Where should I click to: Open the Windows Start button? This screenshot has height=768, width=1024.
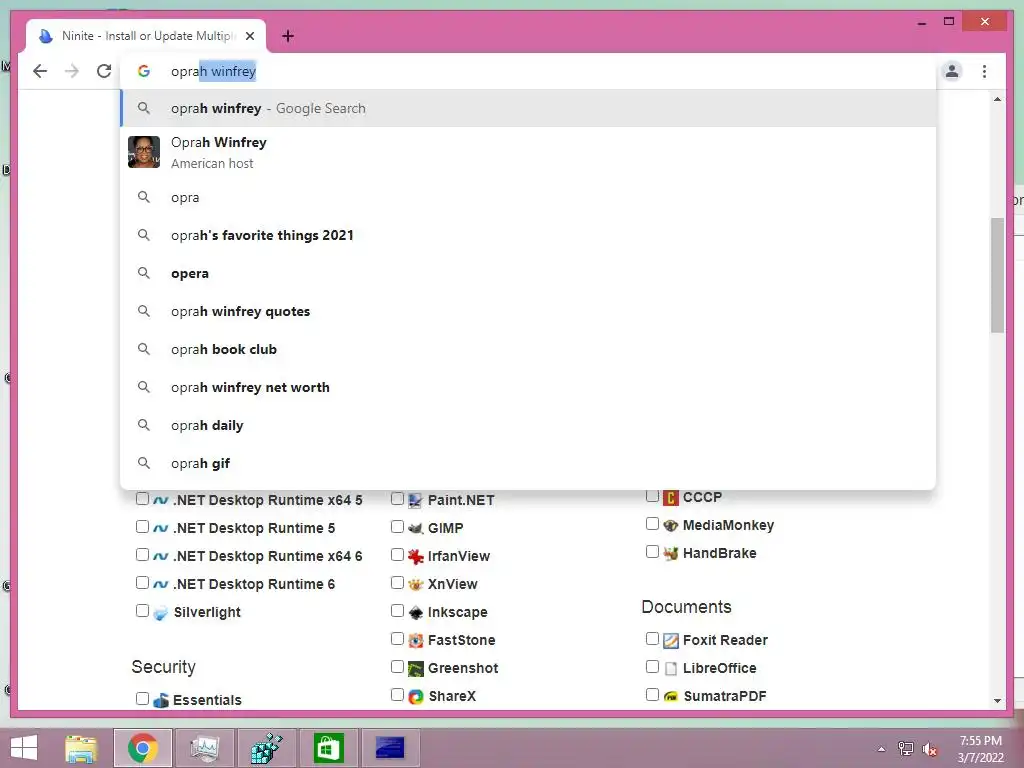coord(24,748)
